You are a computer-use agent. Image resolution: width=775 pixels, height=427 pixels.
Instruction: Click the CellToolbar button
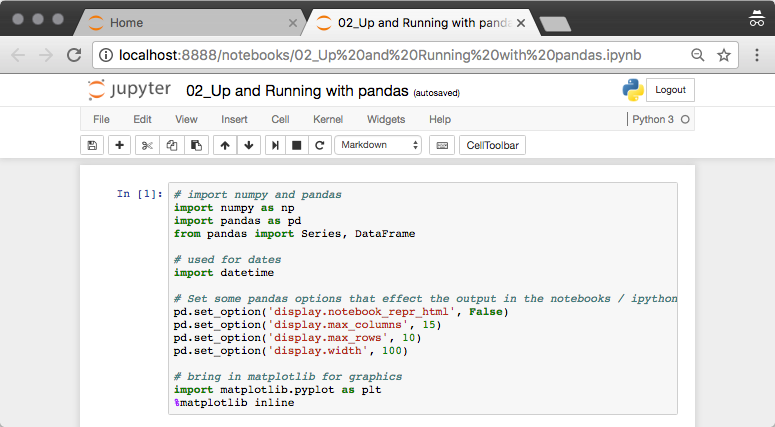494,145
